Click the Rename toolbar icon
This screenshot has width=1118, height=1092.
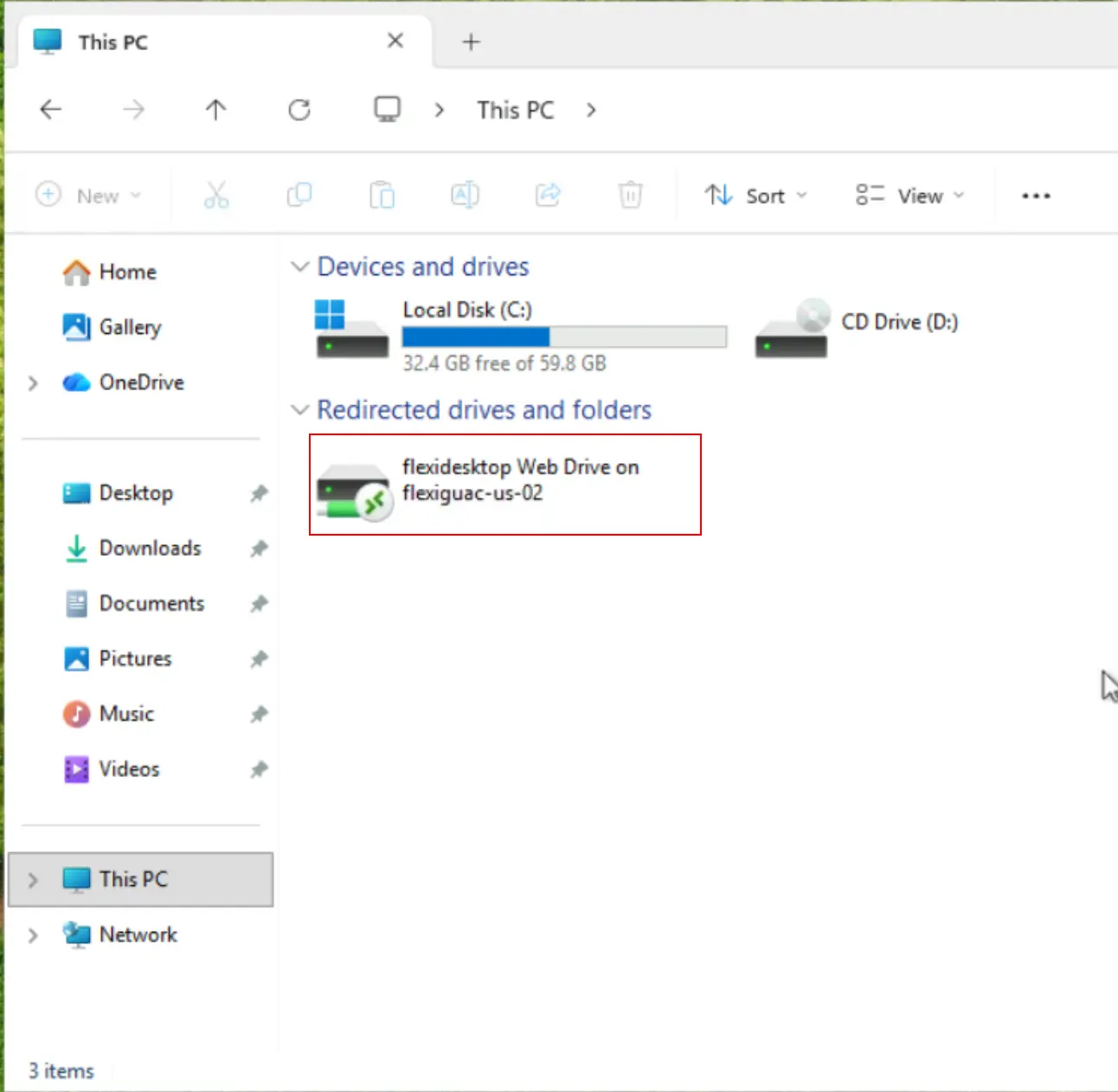[x=465, y=196]
